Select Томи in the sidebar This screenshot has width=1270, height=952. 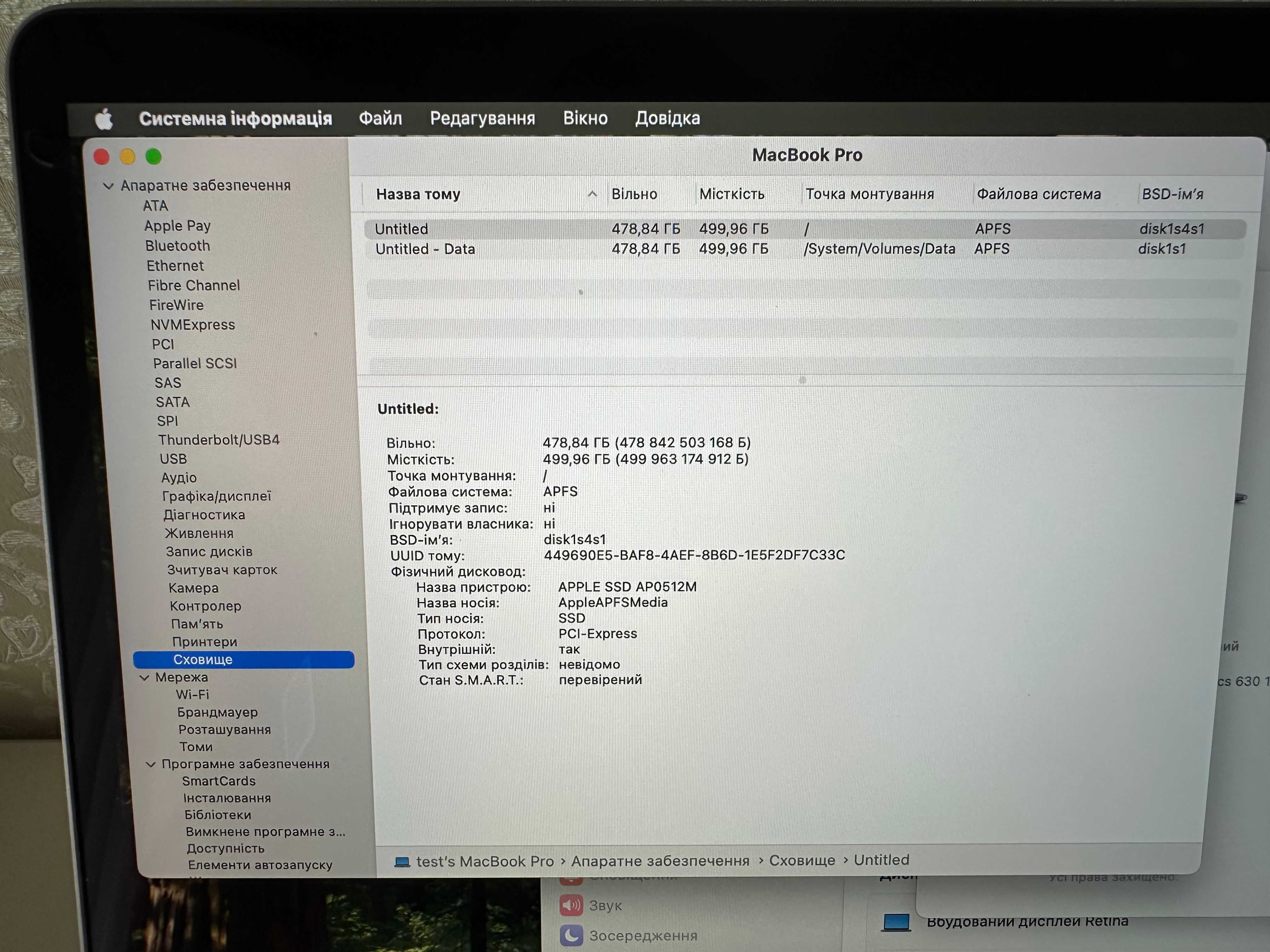pos(196,747)
